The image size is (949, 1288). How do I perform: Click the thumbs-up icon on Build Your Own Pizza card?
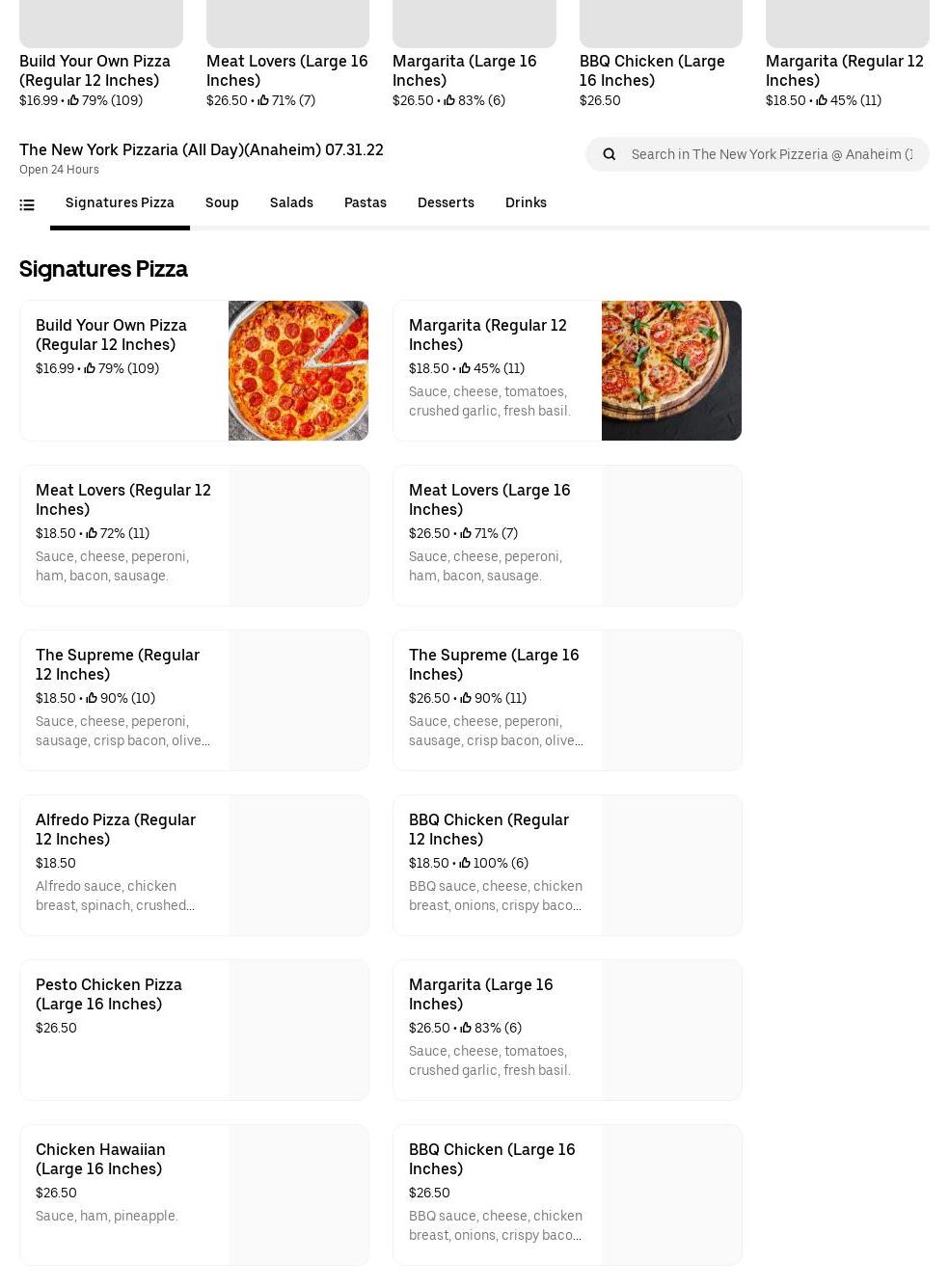click(90, 368)
